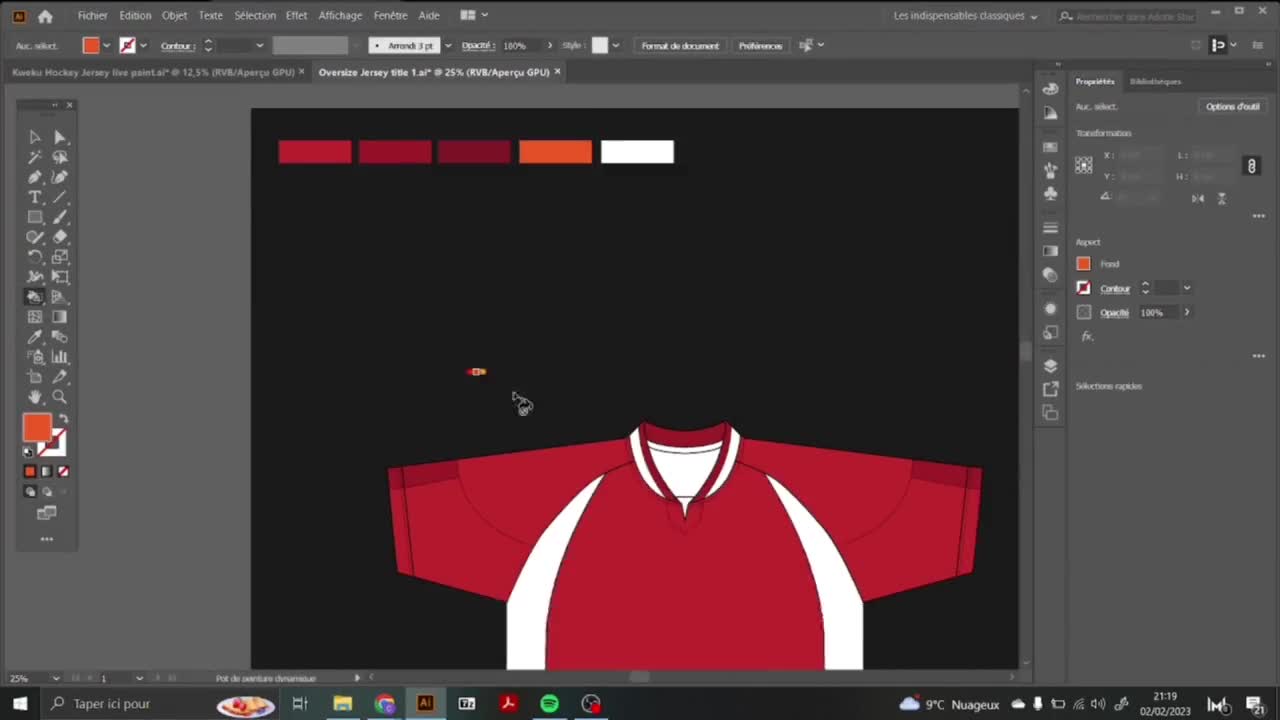Swap fill and stroke colors
The image size is (1280, 720).
pos(63,419)
